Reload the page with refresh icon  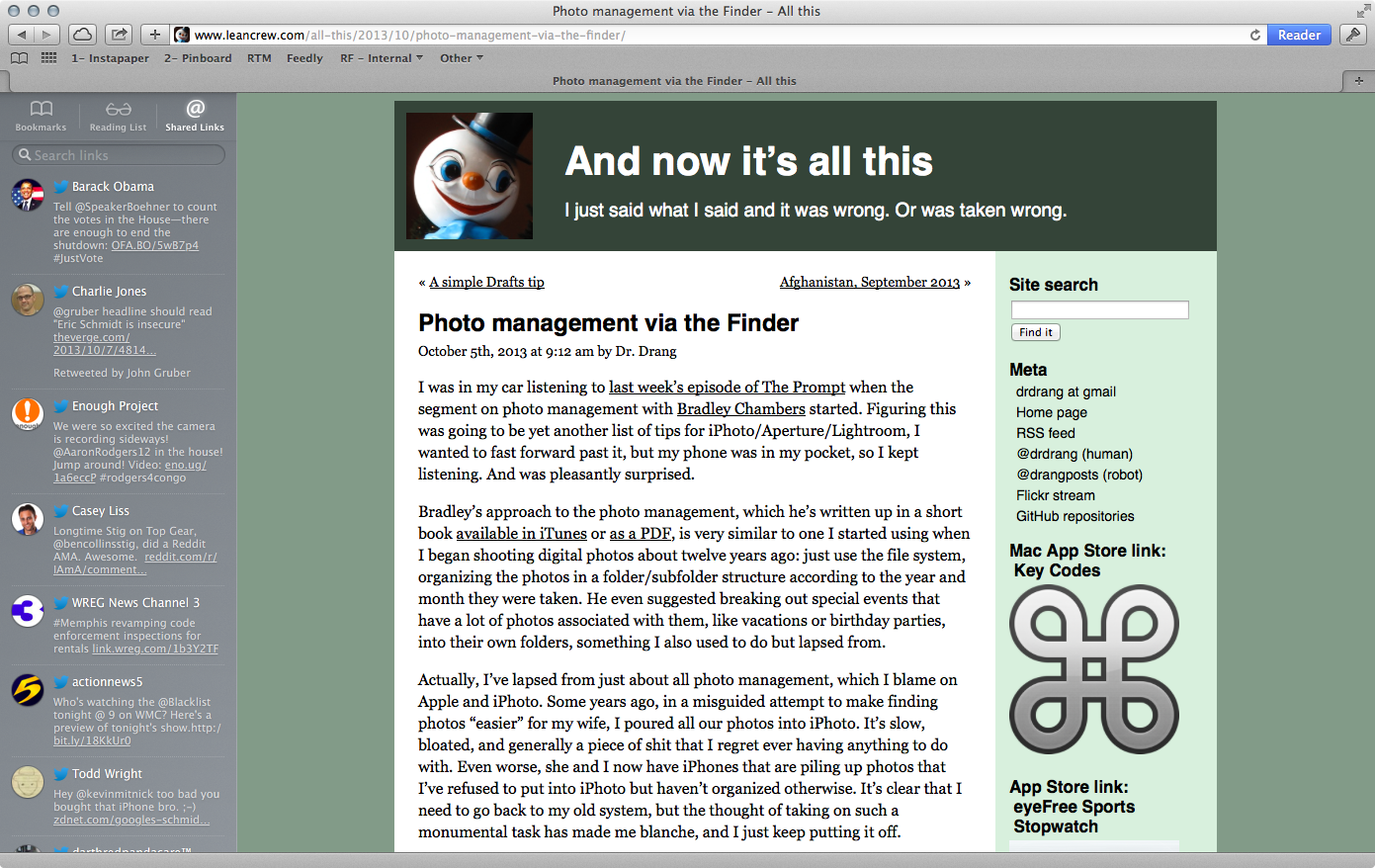[x=1255, y=35]
